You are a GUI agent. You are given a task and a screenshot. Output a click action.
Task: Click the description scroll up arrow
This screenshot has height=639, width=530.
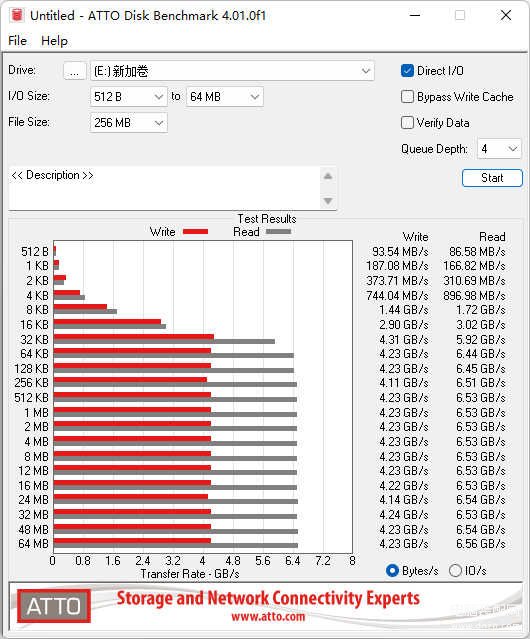(328, 176)
